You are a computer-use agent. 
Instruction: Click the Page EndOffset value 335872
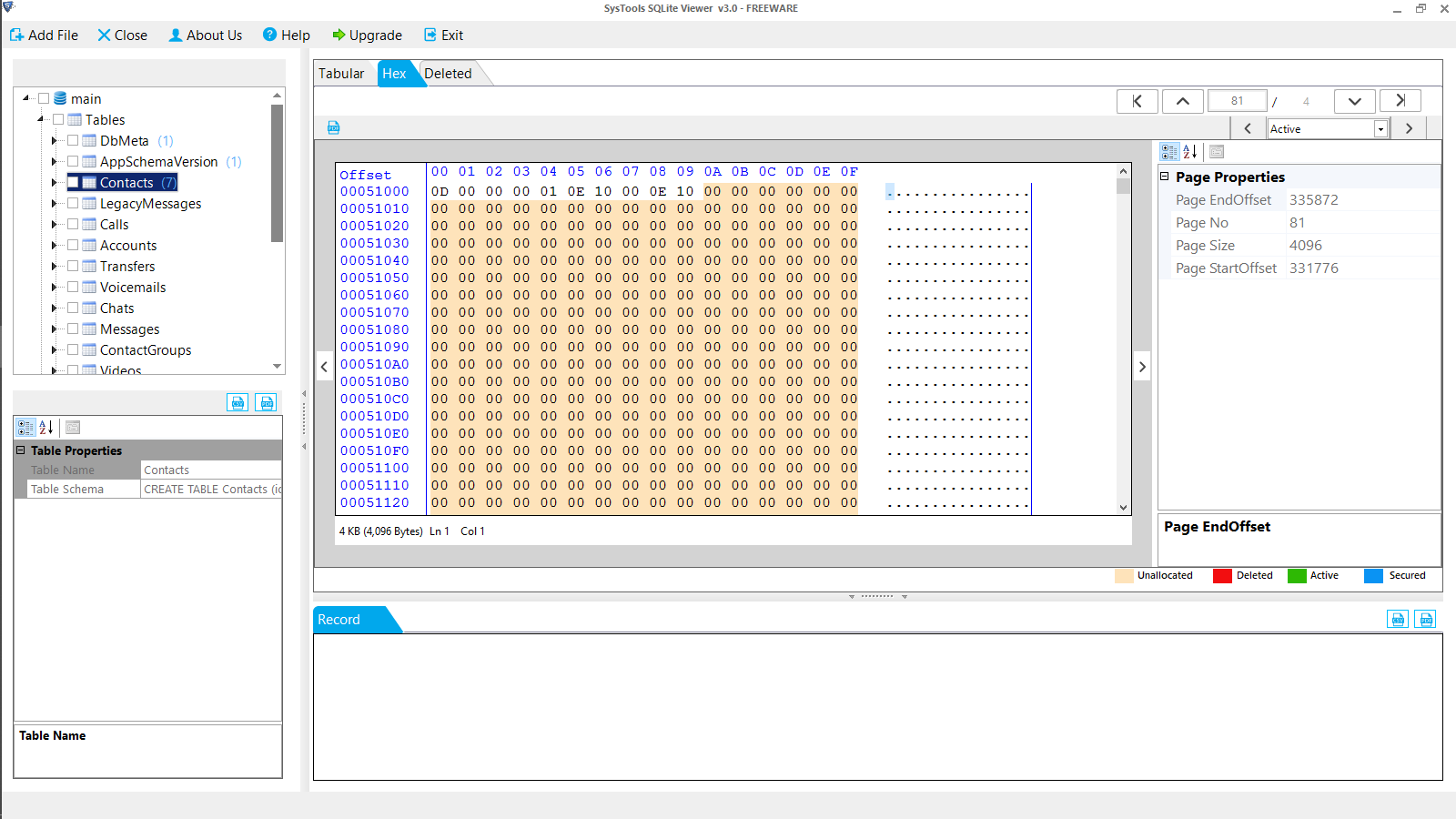(1313, 200)
